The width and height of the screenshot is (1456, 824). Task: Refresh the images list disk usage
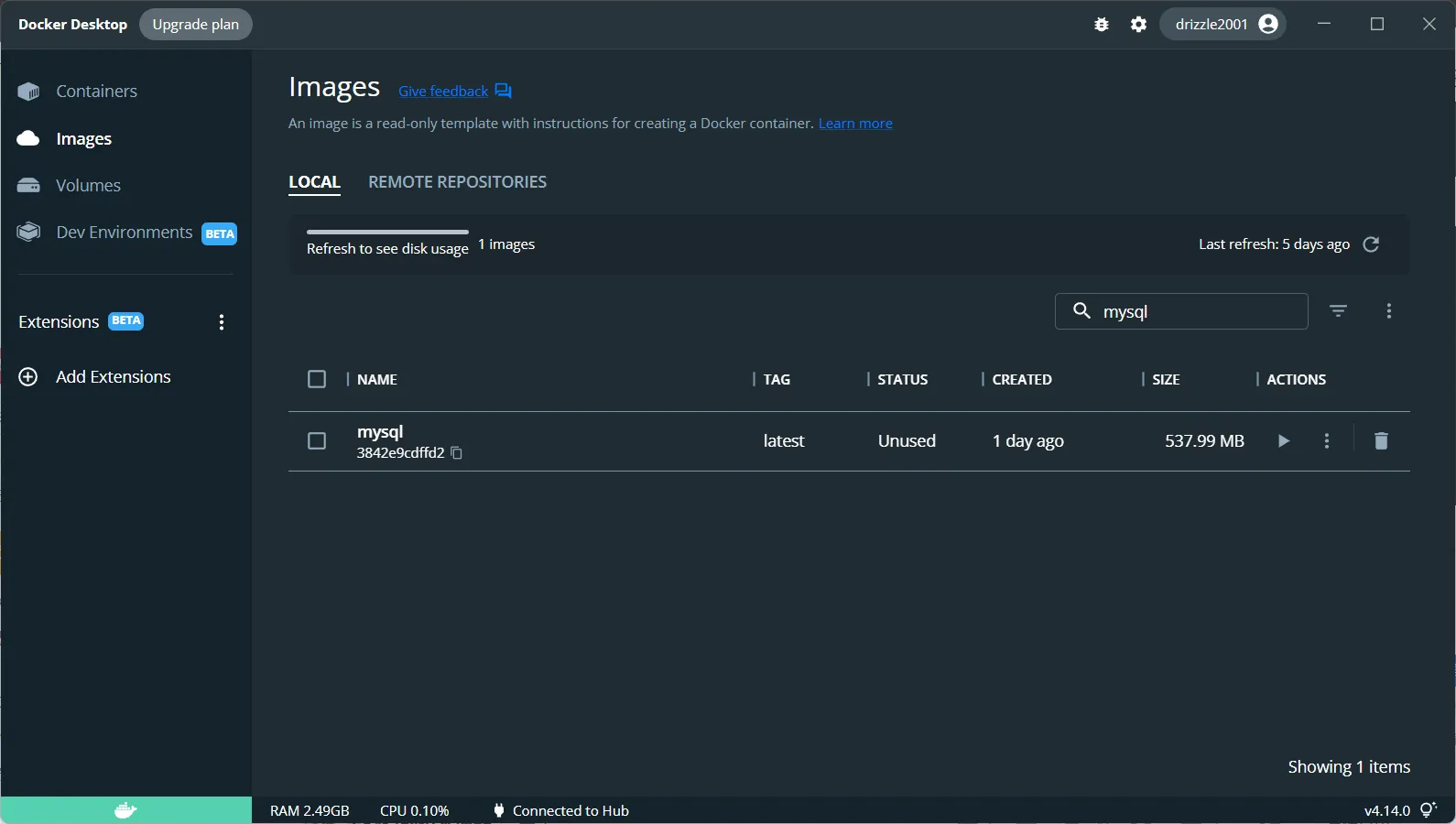[x=1370, y=244]
